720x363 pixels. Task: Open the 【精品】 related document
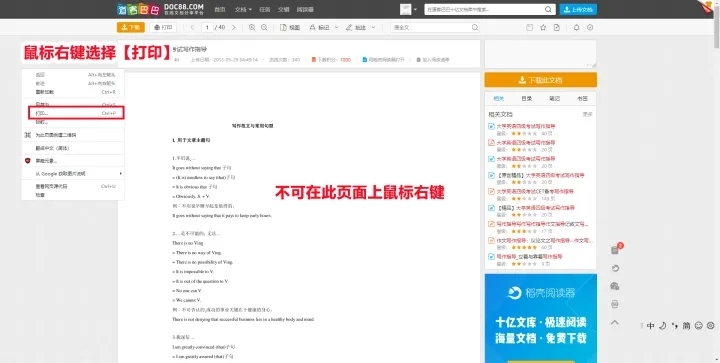(x=535, y=208)
